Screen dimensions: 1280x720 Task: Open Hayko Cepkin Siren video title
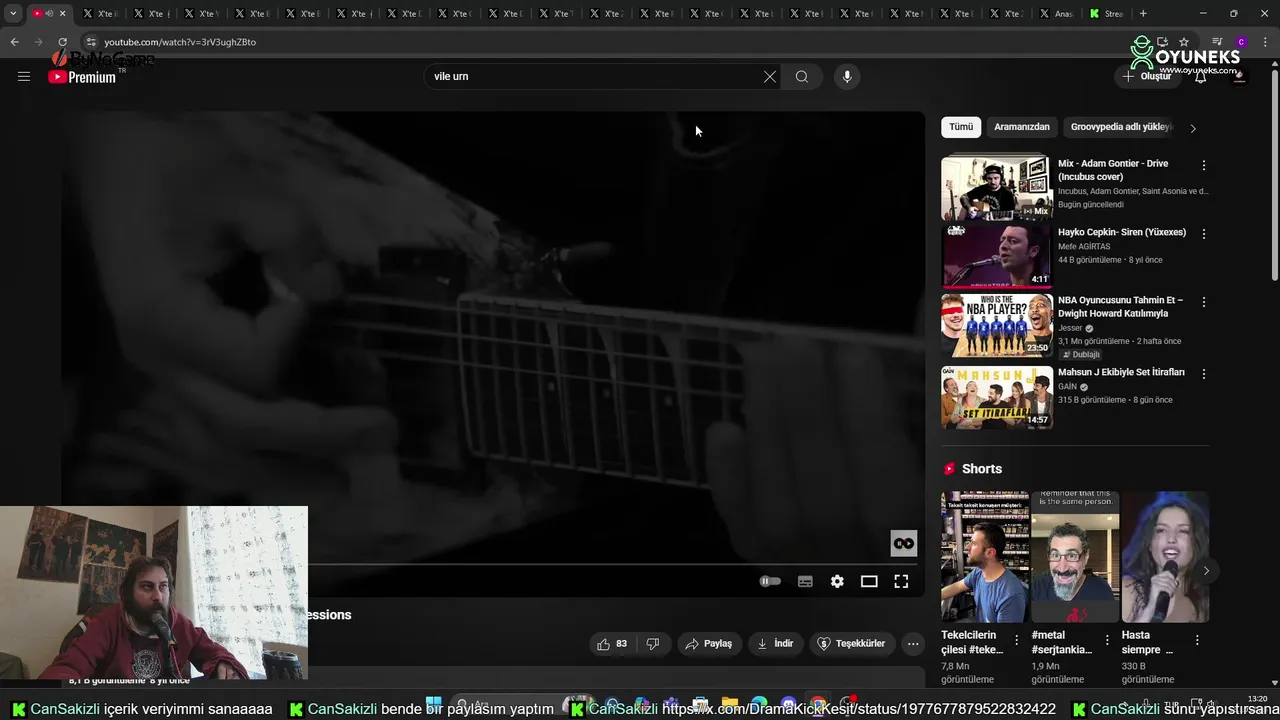tap(1122, 232)
